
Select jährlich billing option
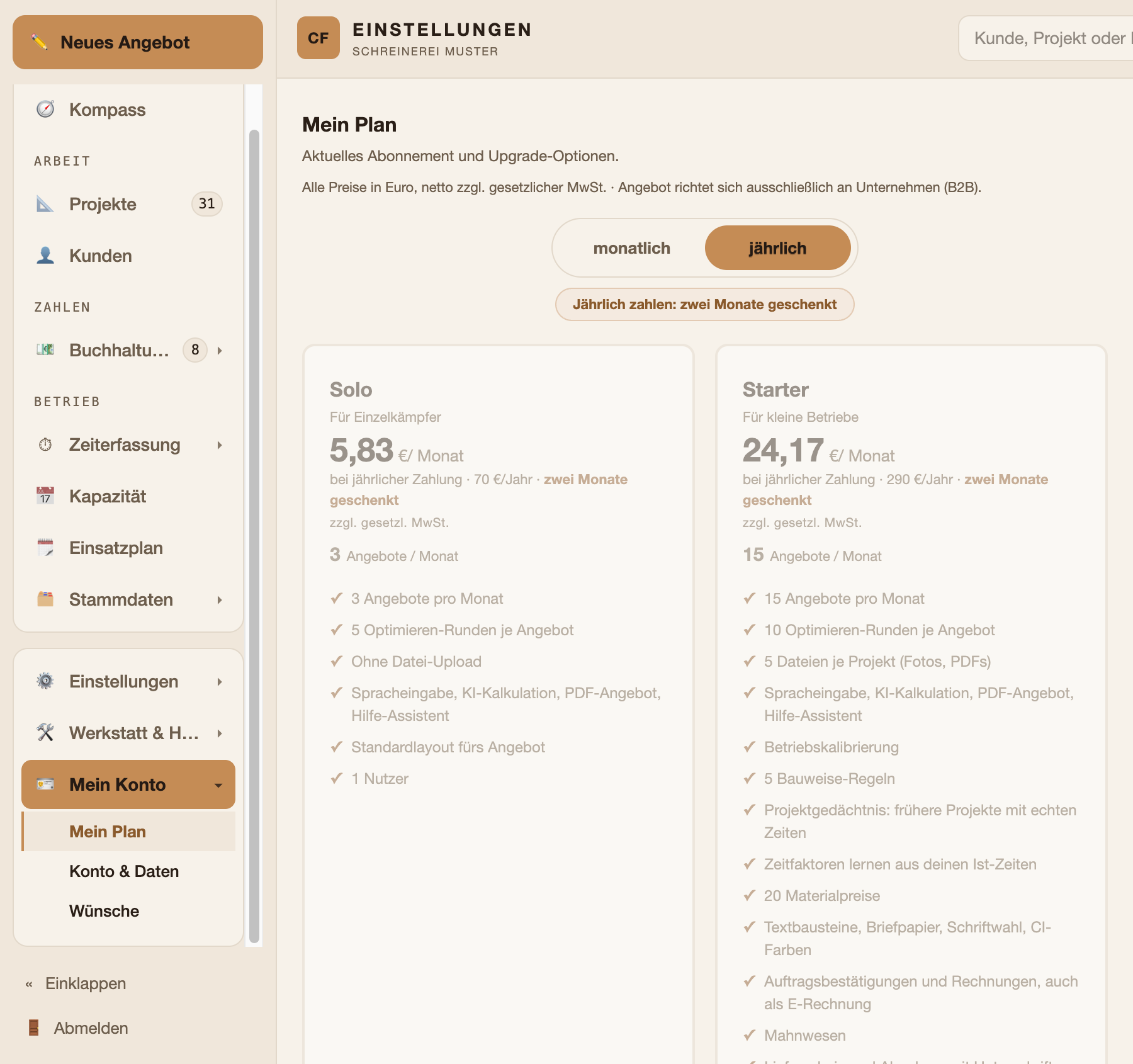(777, 248)
